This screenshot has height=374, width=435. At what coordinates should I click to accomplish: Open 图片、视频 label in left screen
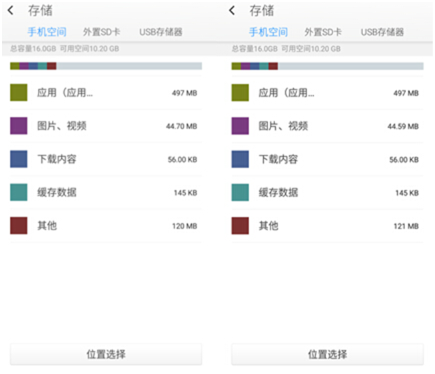pyautogui.click(x=62, y=126)
